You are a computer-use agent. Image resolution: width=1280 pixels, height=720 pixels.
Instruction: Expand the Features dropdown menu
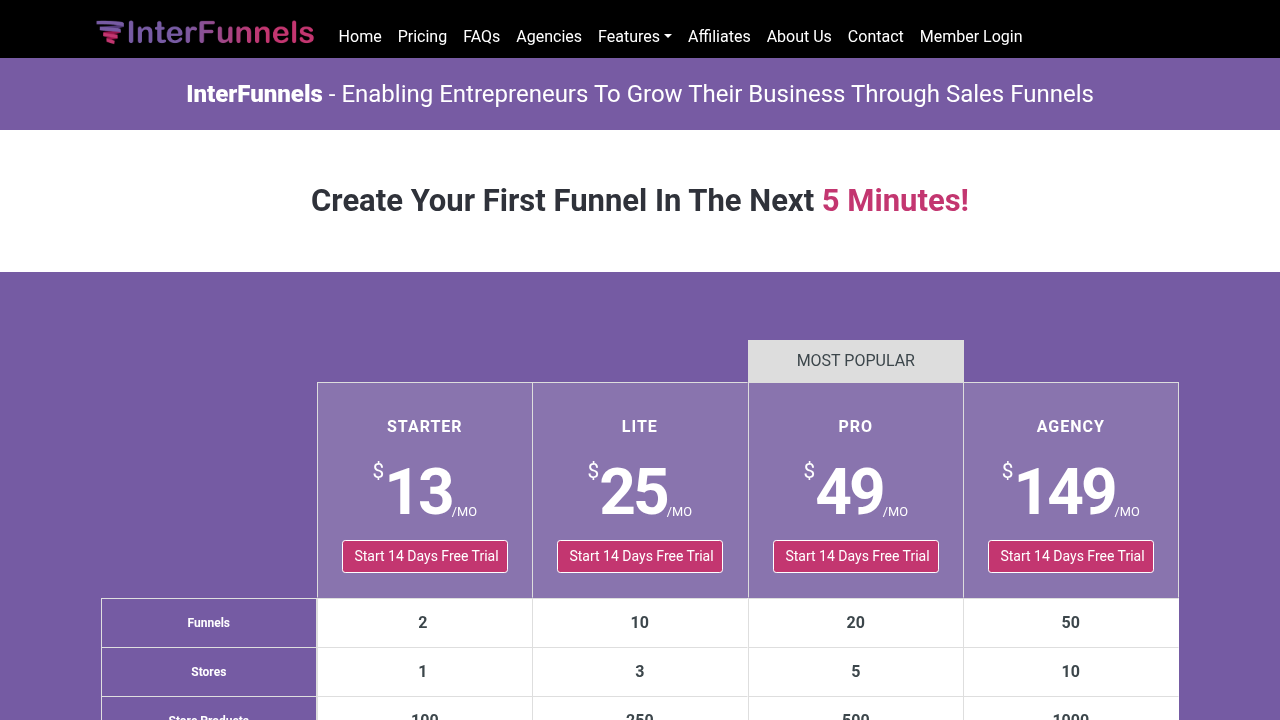point(635,36)
